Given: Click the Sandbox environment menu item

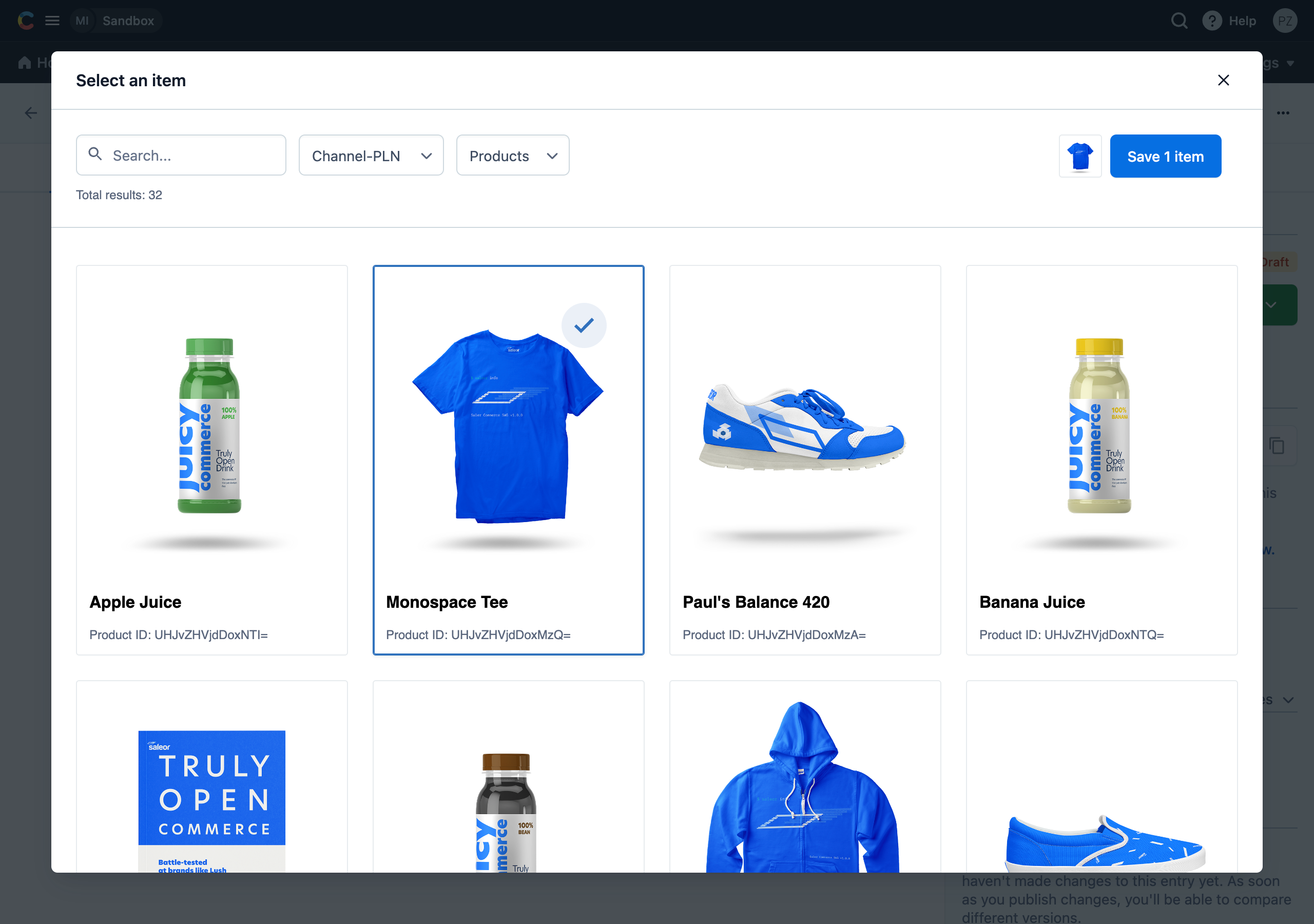Looking at the screenshot, I should coord(126,20).
